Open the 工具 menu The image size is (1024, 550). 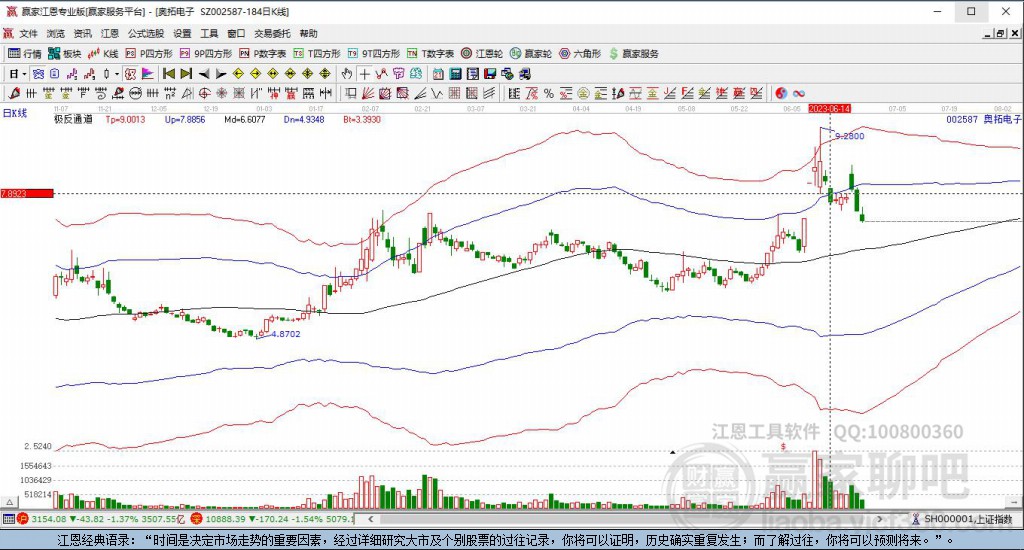(209, 33)
